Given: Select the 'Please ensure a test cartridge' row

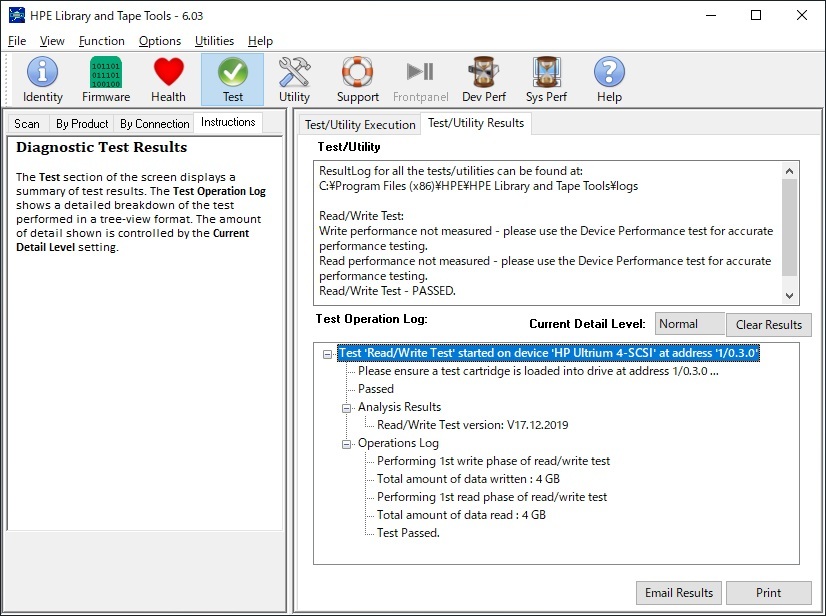Looking at the screenshot, I should 538,371.
